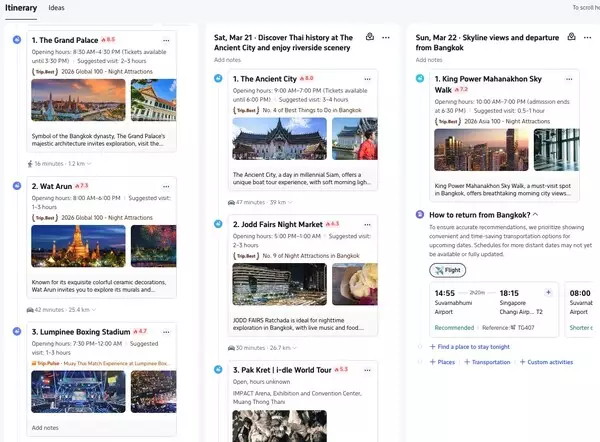Viewport: 600px width, 442px height.
Task: Open more options for Wat Arun card
Action: coord(166,185)
